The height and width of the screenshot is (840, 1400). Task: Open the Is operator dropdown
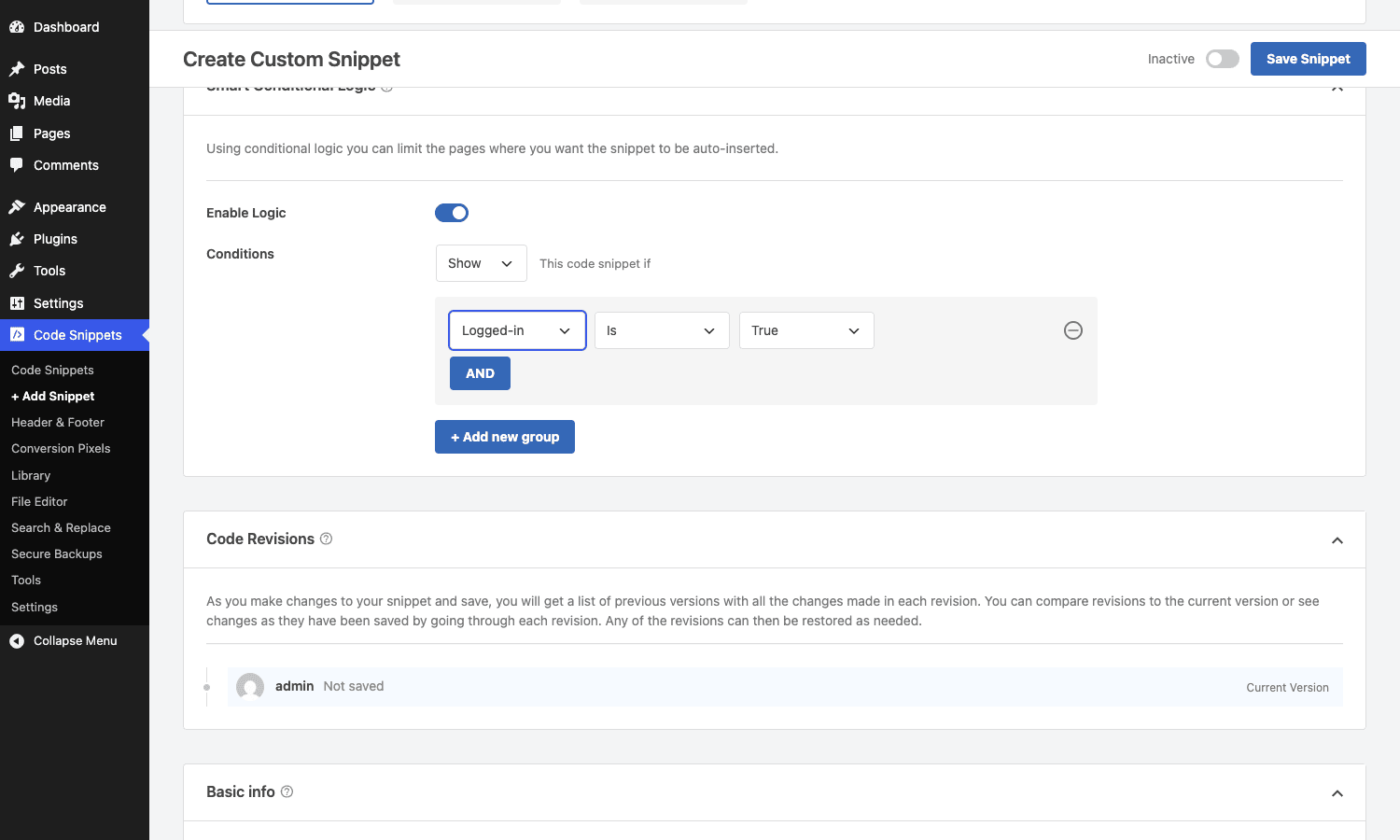662,330
